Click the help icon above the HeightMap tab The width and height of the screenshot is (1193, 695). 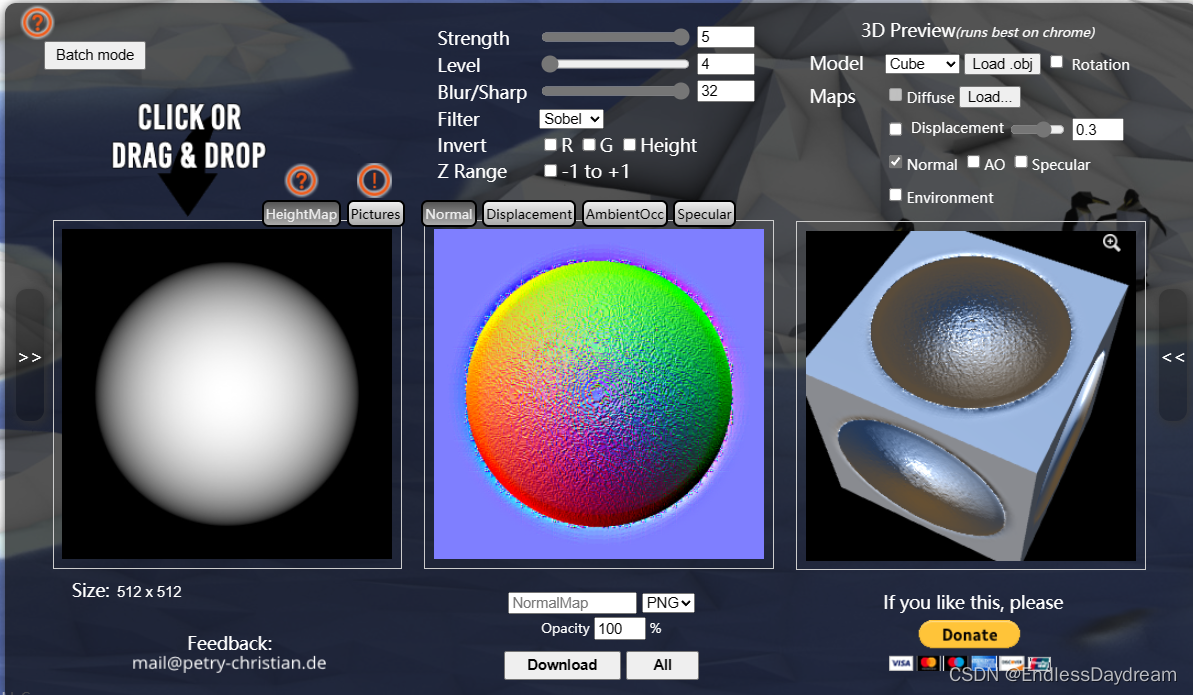[301, 181]
